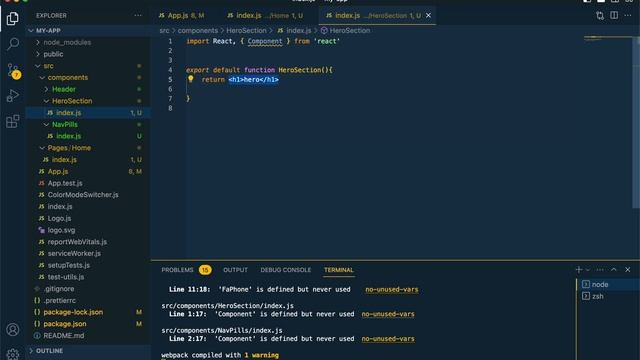Select the Terminal panel tab

338,270
